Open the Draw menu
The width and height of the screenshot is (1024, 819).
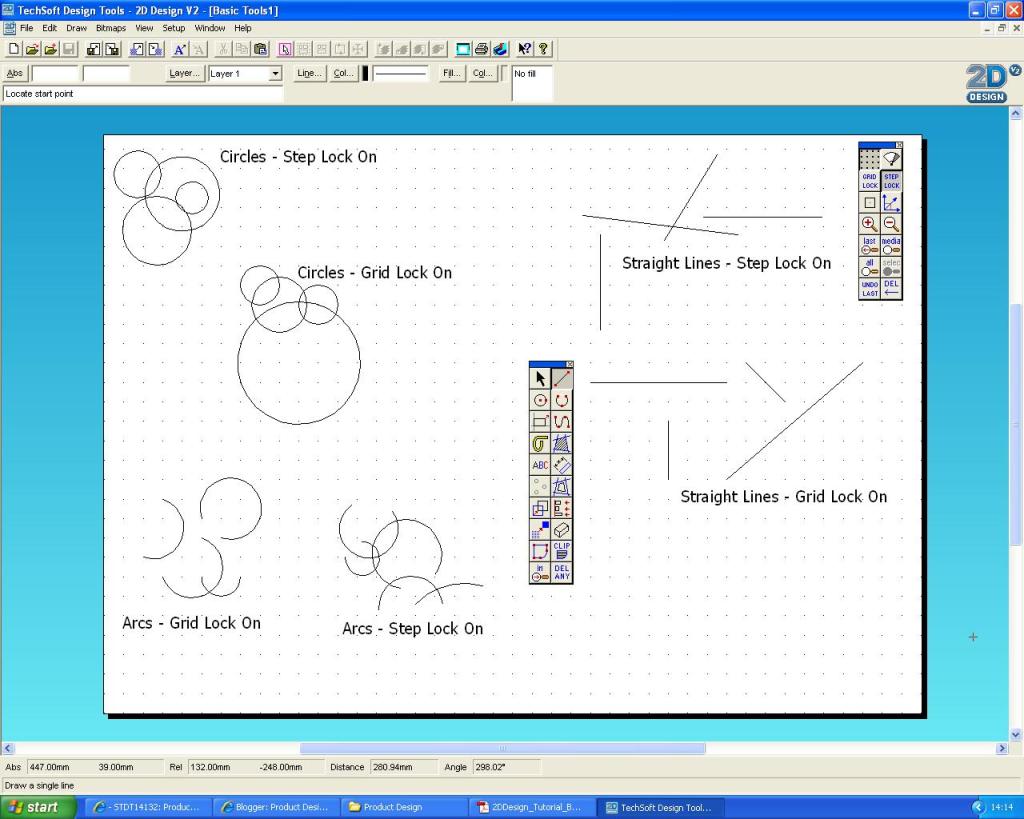pos(76,27)
